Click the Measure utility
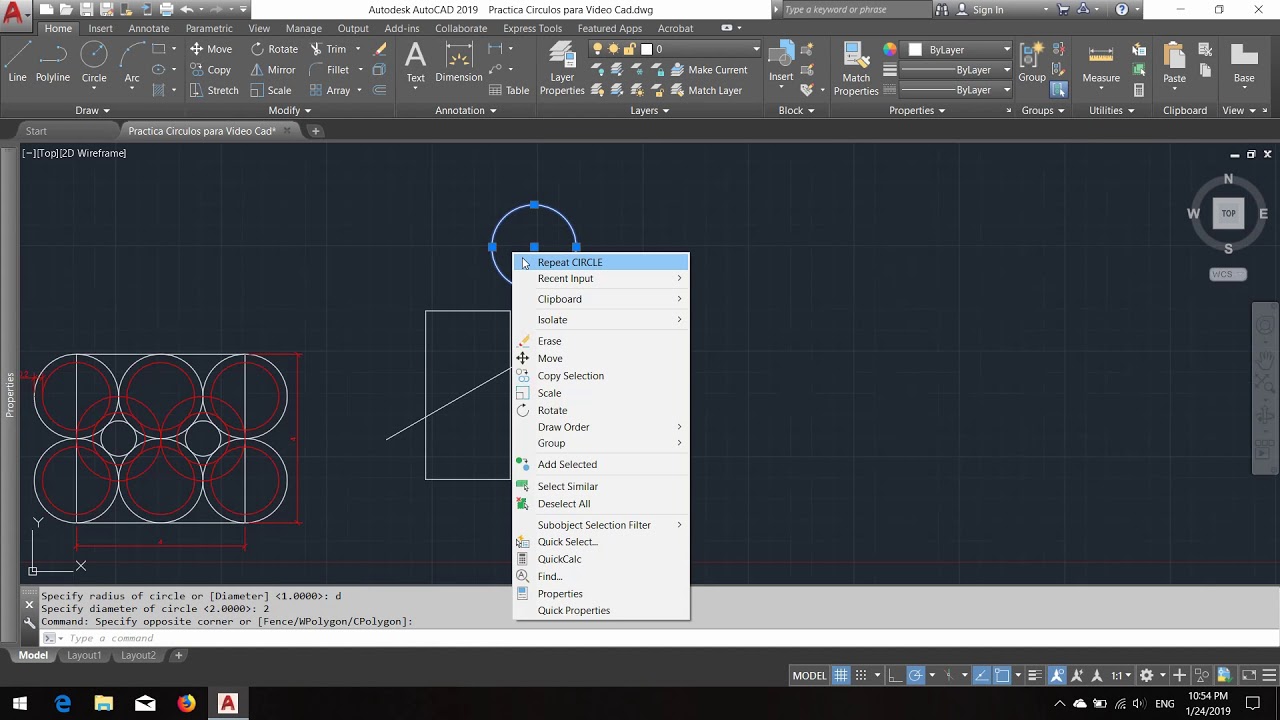1280x720 pixels. coord(1101,62)
